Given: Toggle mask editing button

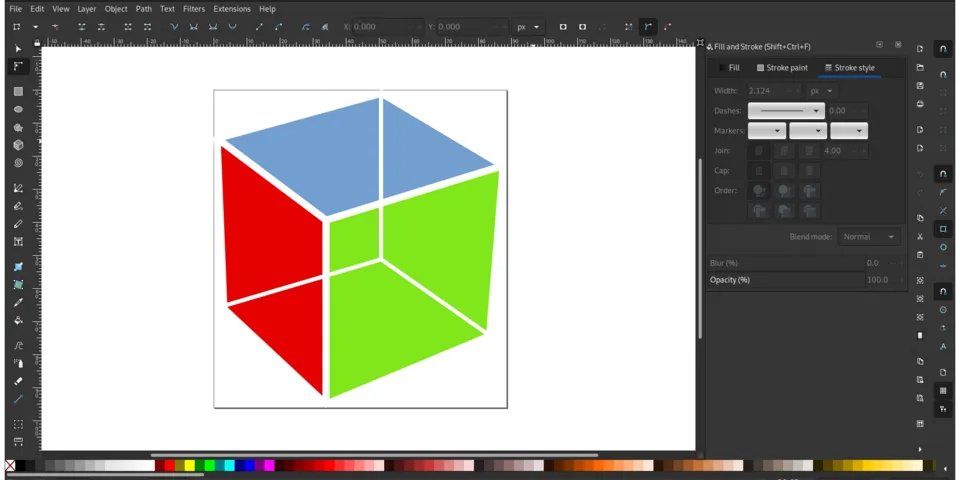Looking at the screenshot, I should (x=582, y=27).
